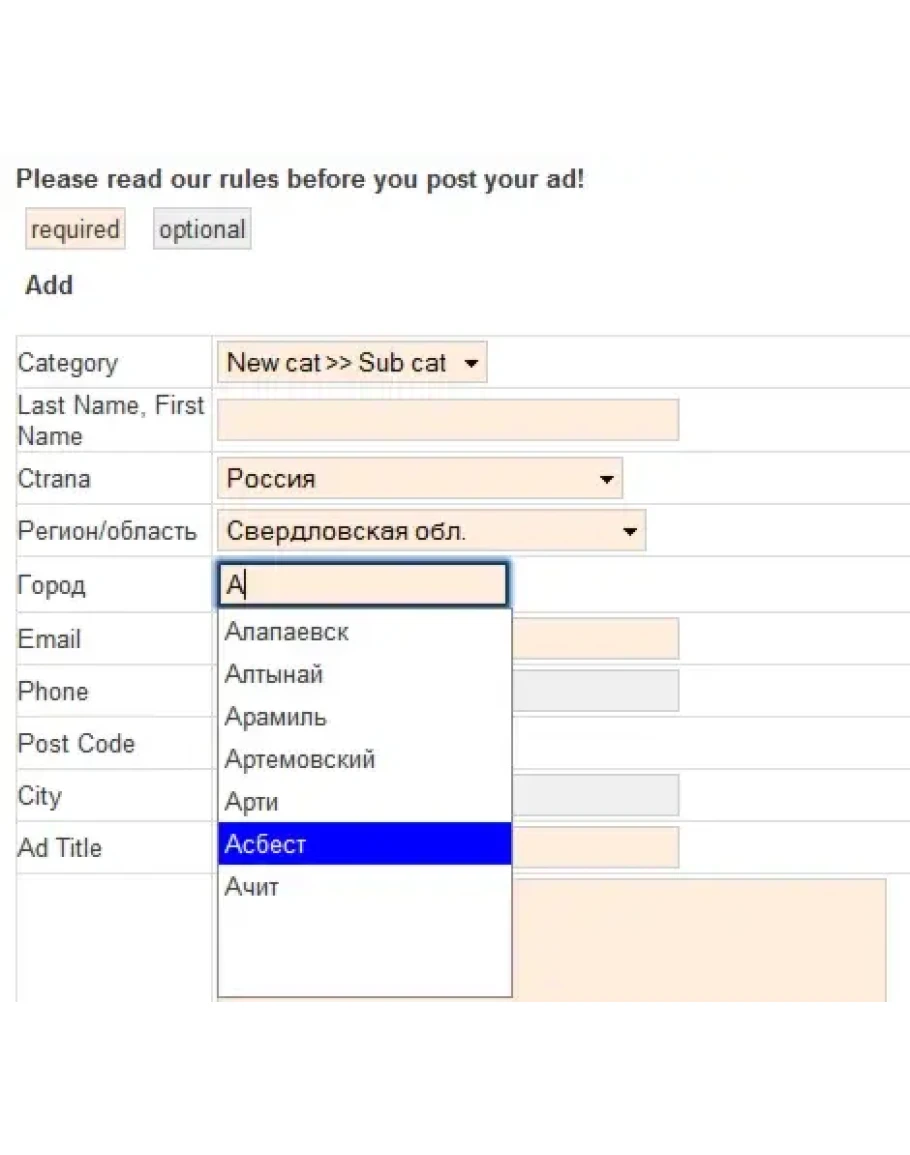The width and height of the screenshot is (910, 1155).
Task: Click the Email input field
Action: (595, 639)
